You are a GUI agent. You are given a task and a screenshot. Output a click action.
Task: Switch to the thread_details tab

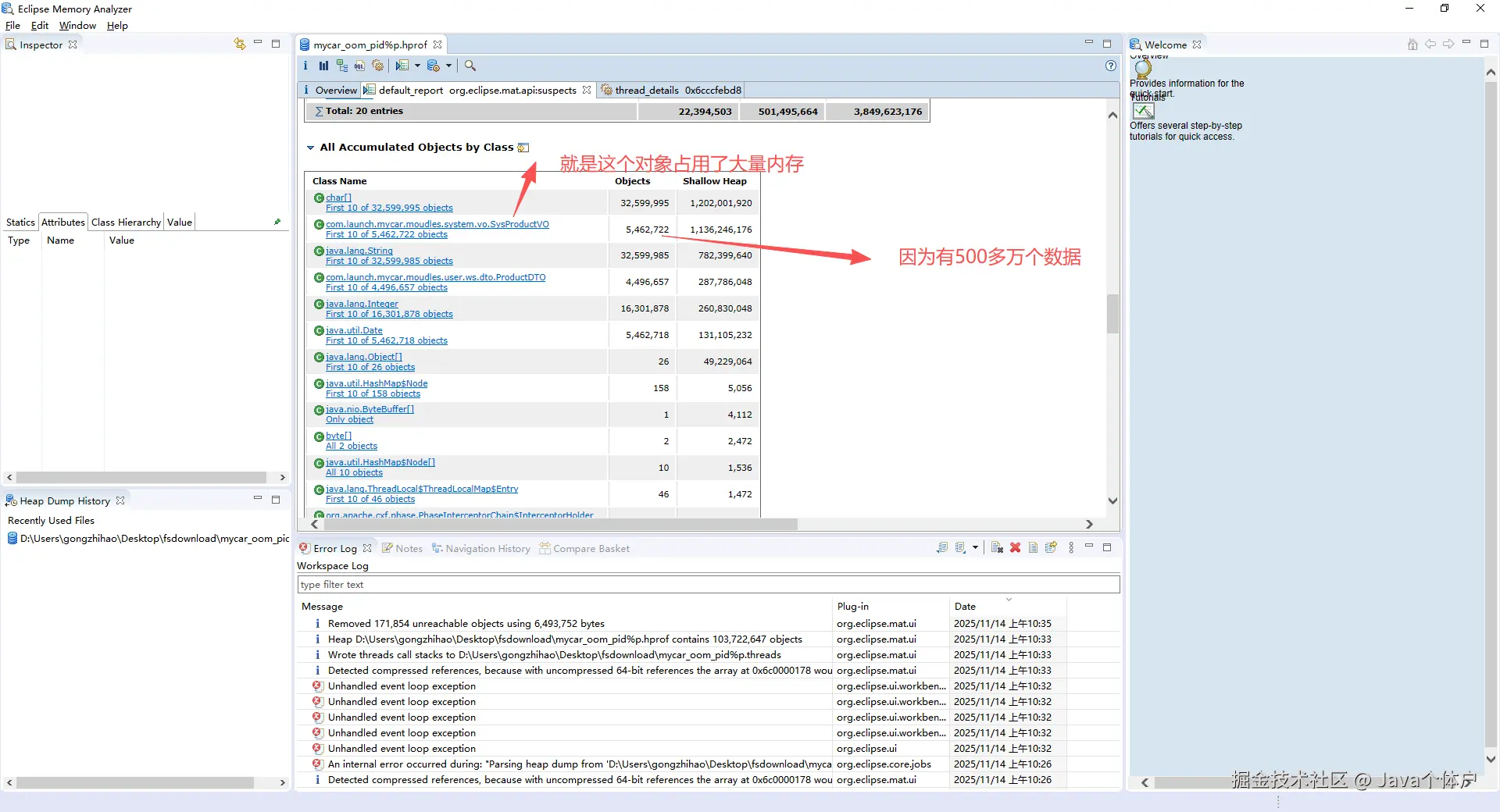tap(671, 90)
